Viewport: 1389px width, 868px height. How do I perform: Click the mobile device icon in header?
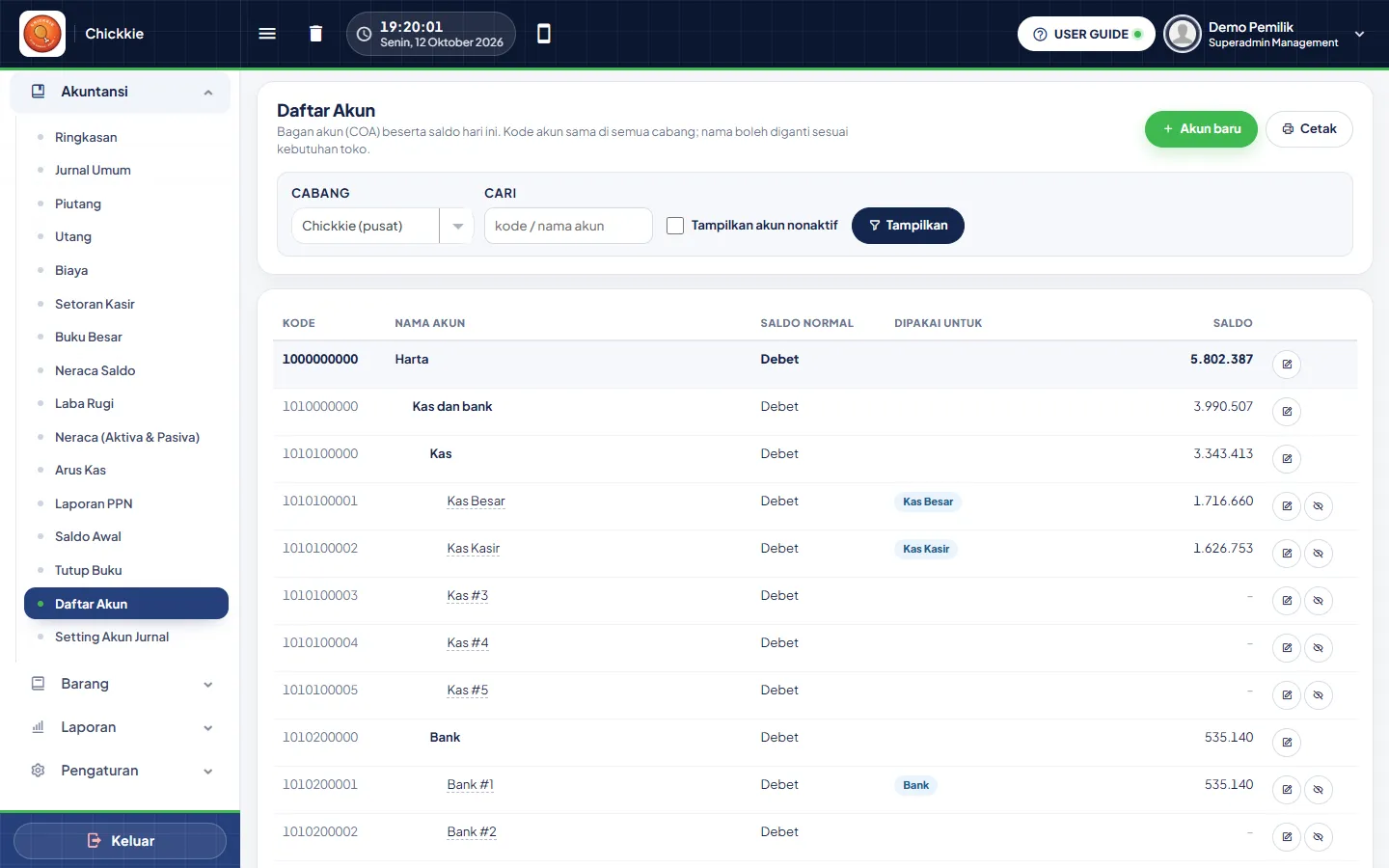544,34
